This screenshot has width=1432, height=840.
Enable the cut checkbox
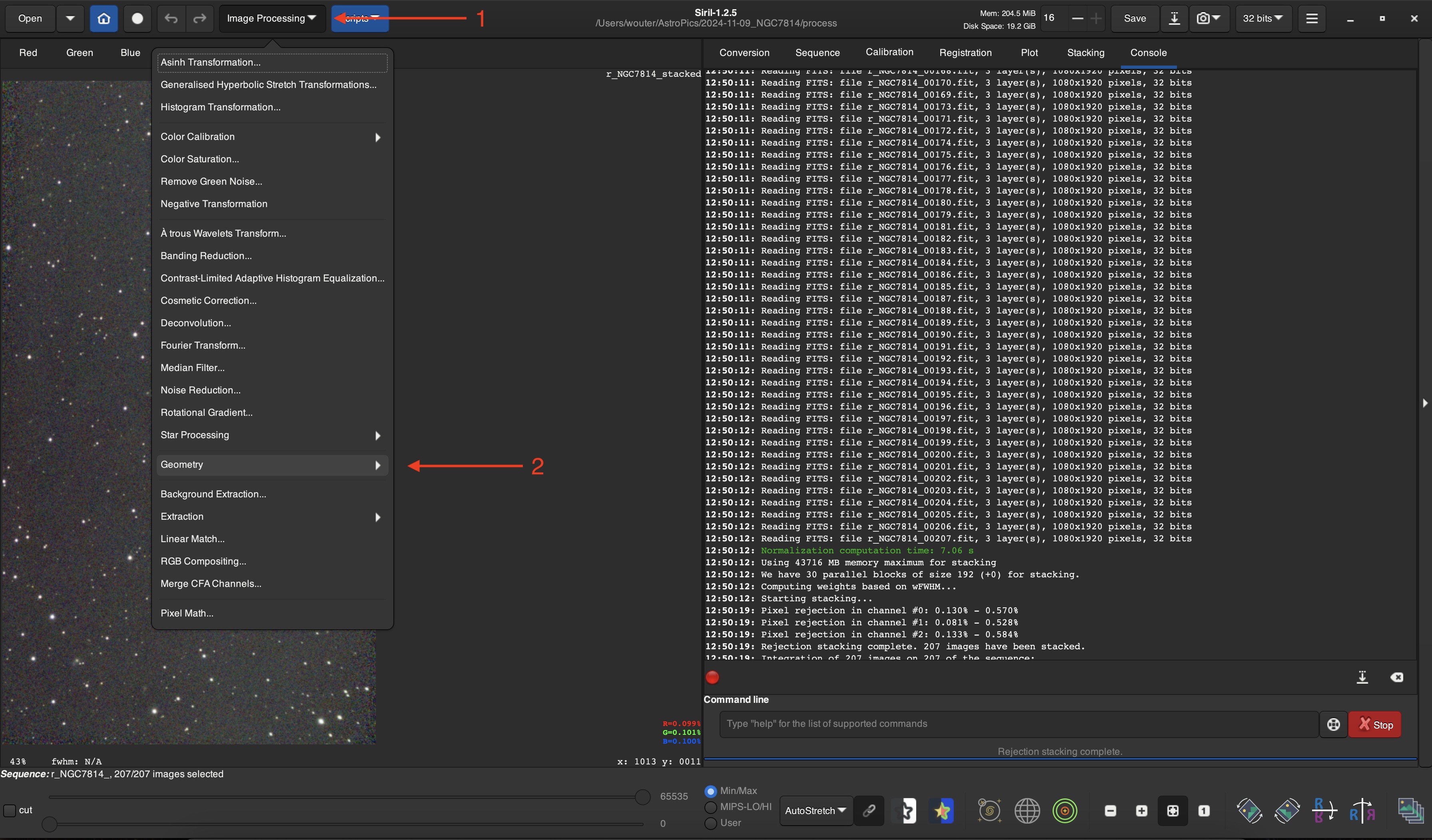click(x=10, y=810)
